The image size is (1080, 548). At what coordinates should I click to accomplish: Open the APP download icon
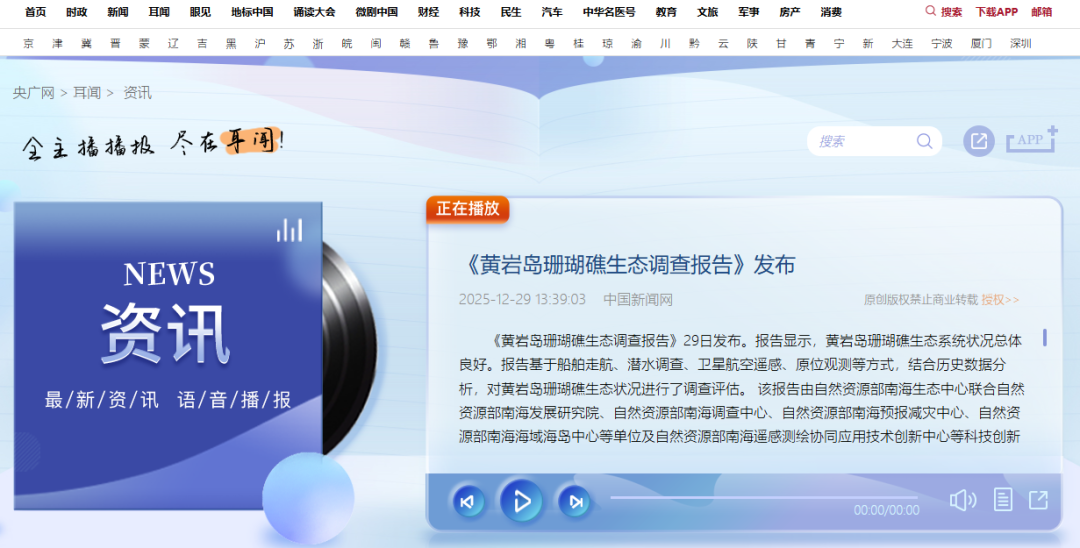pyautogui.click(x=1031, y=141)
